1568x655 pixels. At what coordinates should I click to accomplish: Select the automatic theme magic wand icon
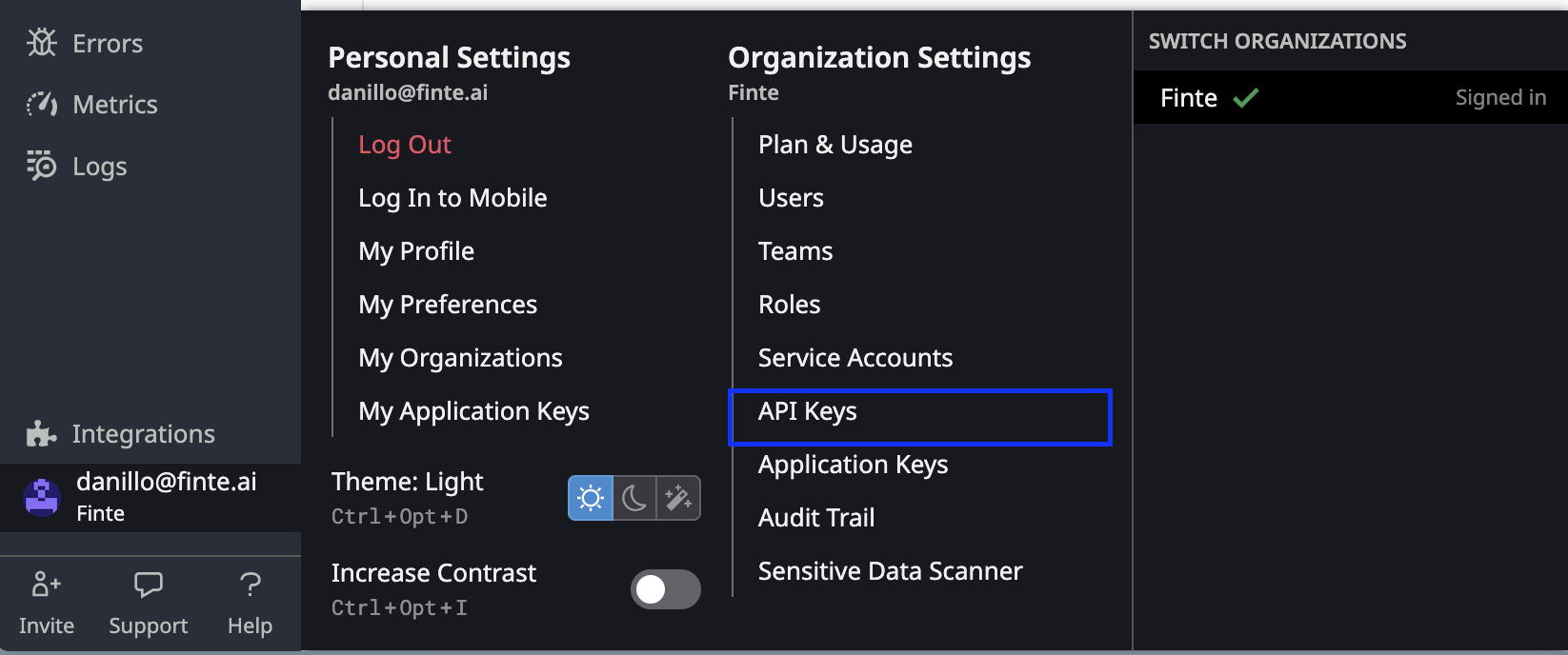coord(678,498)
